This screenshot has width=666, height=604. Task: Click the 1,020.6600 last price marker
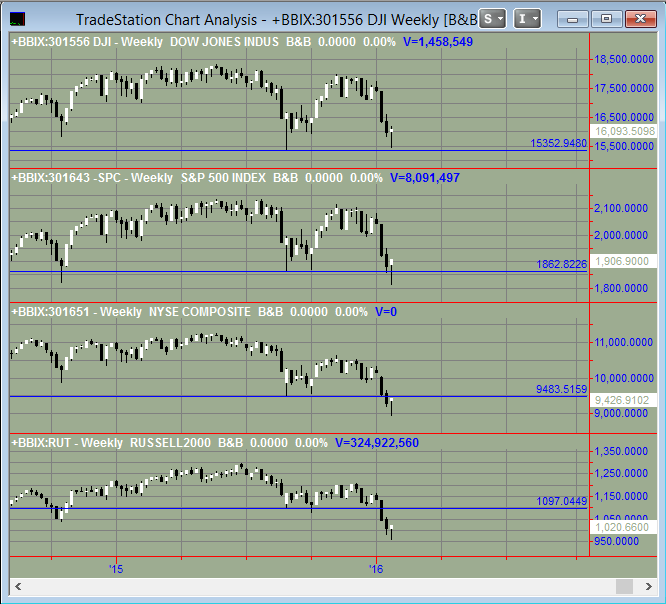622,527
